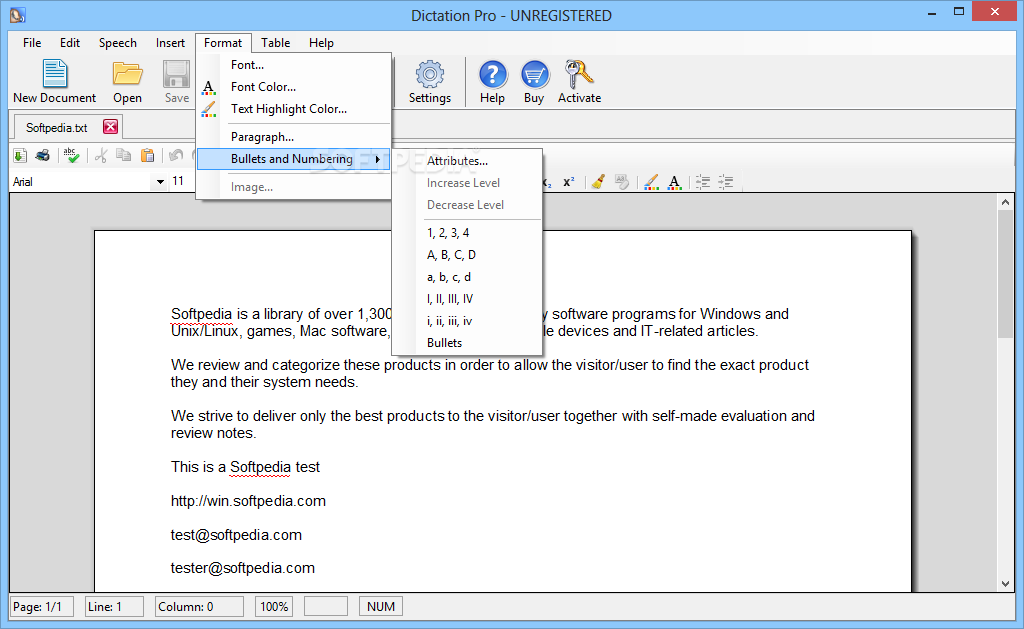
Task: Click the Line: 1 status indicator
Action: tap(114, 607)
